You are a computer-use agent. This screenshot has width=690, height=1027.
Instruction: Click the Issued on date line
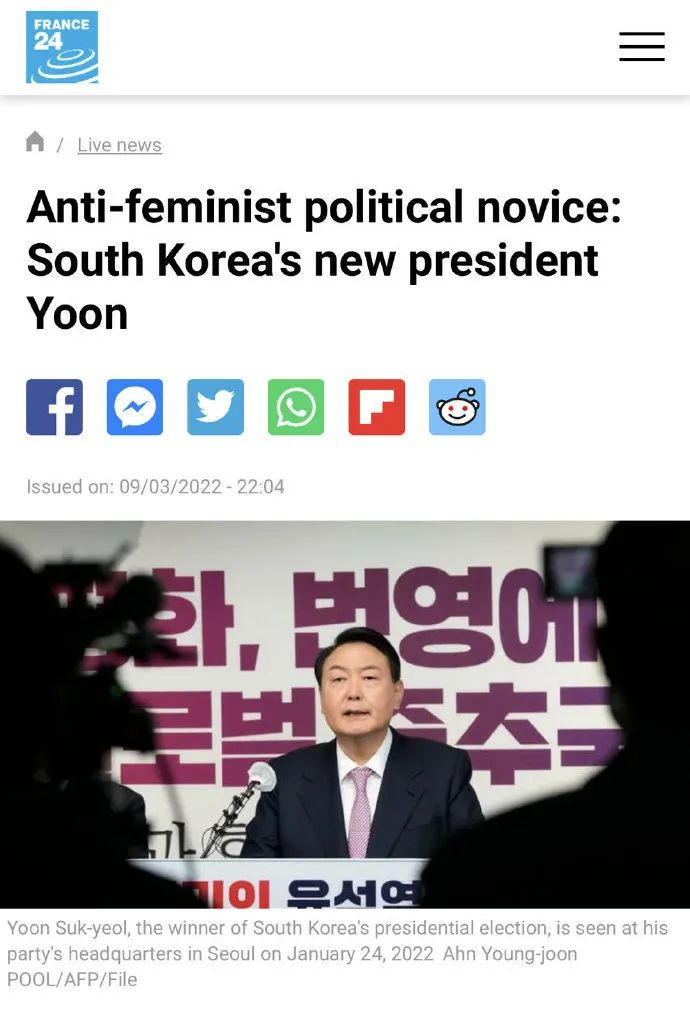tap(155, 487)
